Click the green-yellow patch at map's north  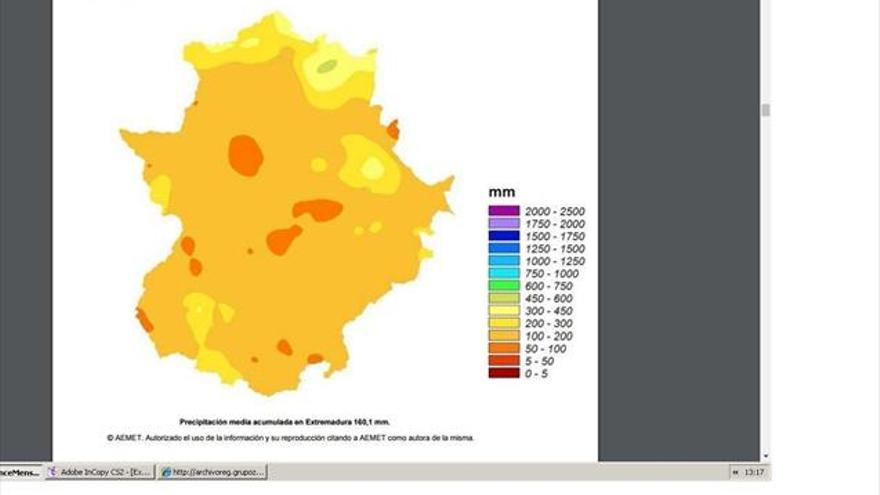[x=325, y=67]
